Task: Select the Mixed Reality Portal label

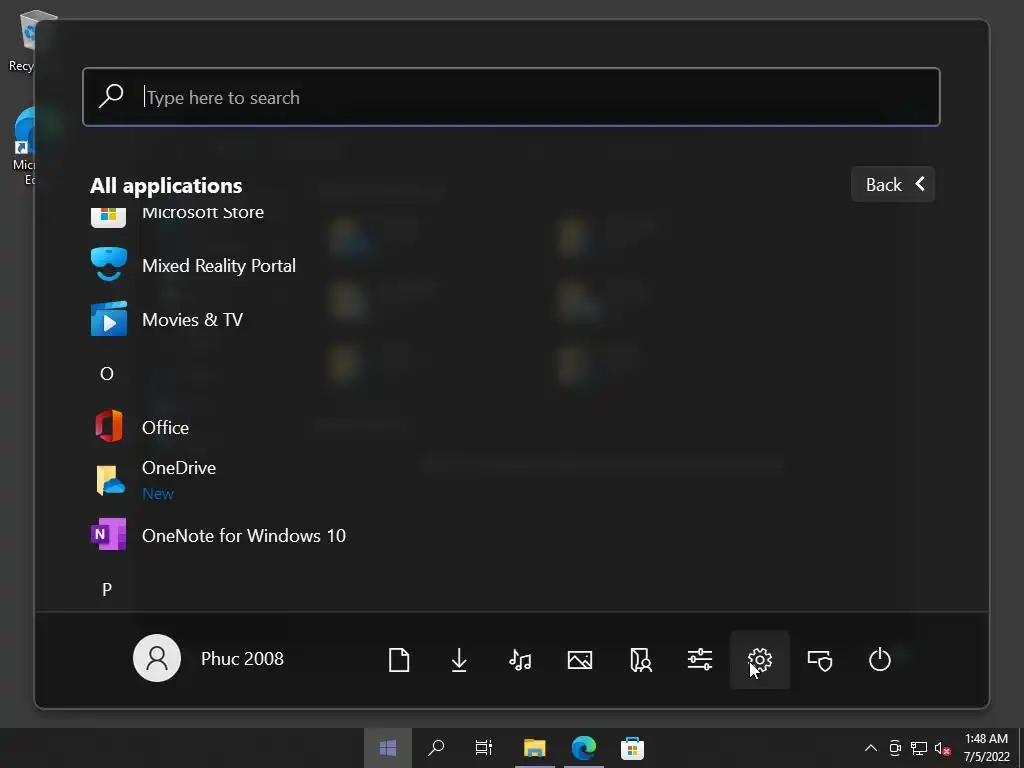Action: pos(219,266)
